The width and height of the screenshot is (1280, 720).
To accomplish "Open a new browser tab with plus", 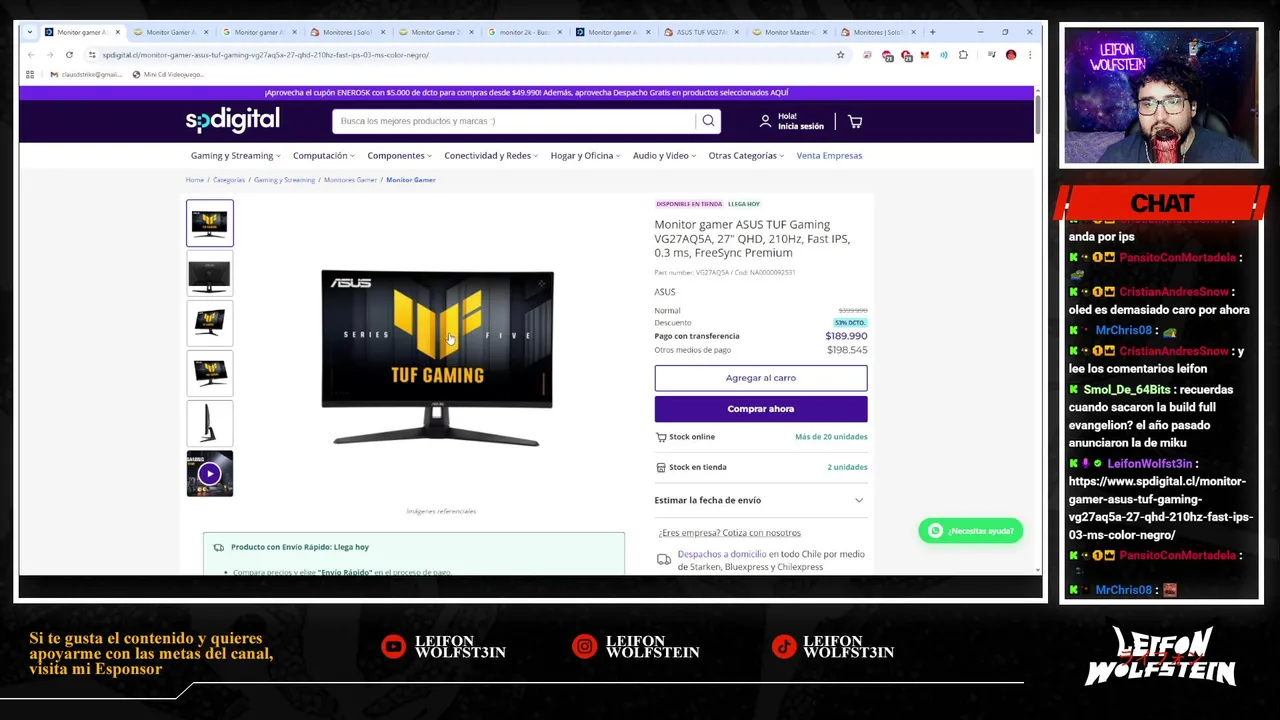I will coord(932,32).
